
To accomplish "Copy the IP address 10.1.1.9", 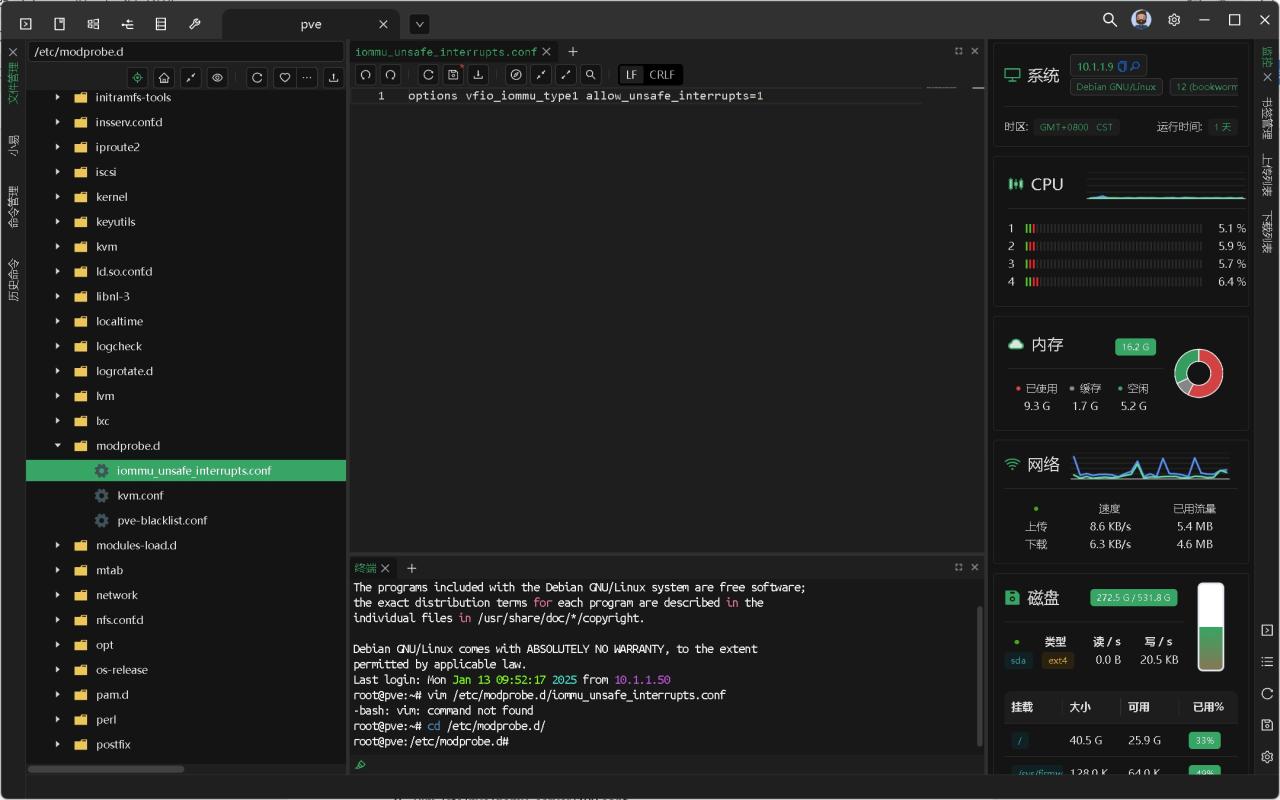I will 1122,66.
